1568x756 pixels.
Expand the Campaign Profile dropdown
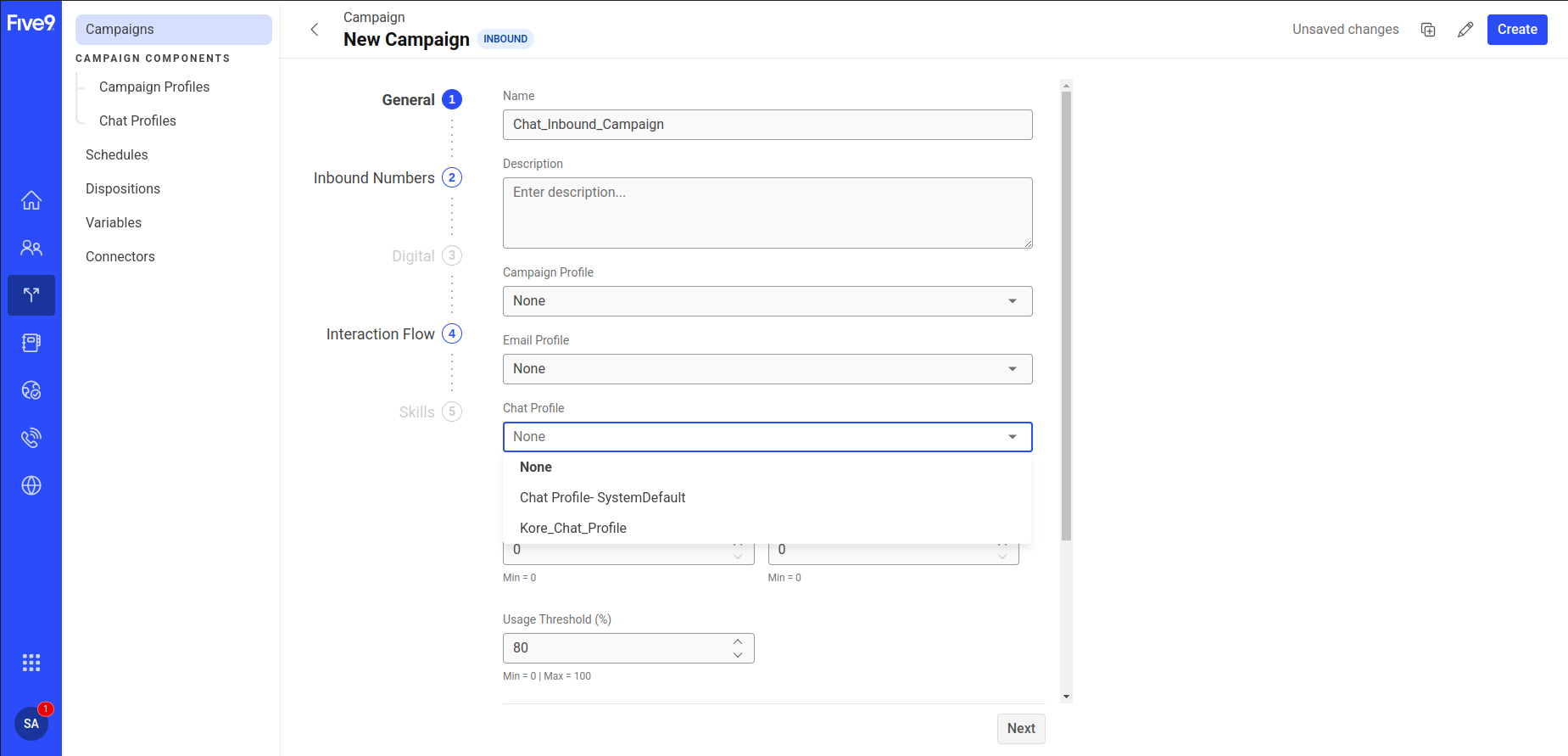point(767,301)
